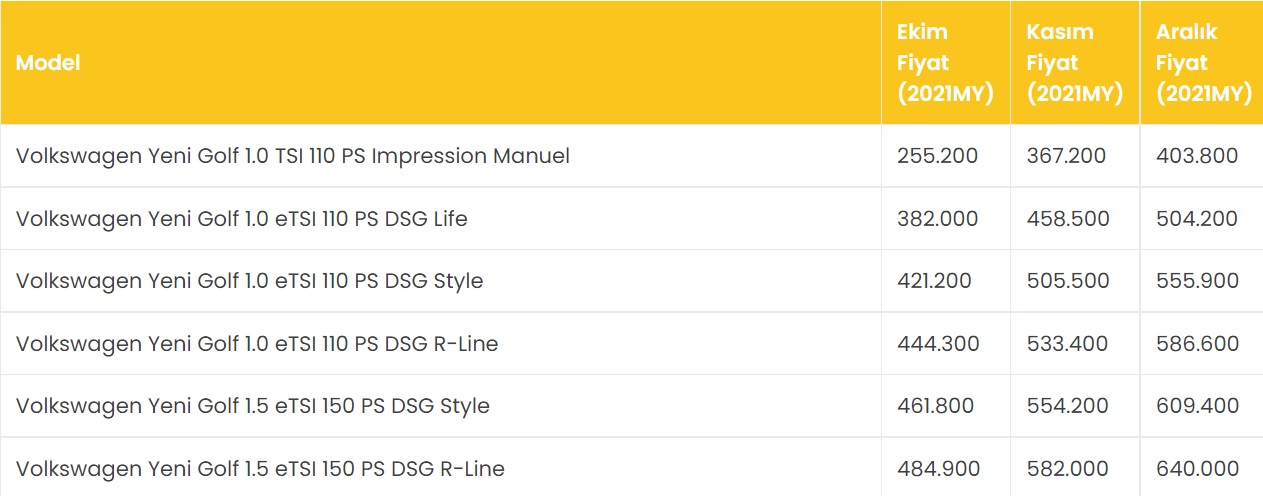
Task: Click the 640.000 price cell
Action: (1197, 468)
